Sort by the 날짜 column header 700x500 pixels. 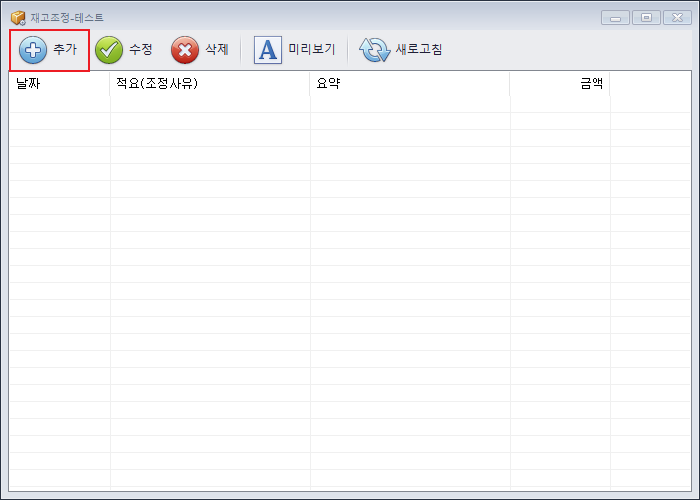59,83
